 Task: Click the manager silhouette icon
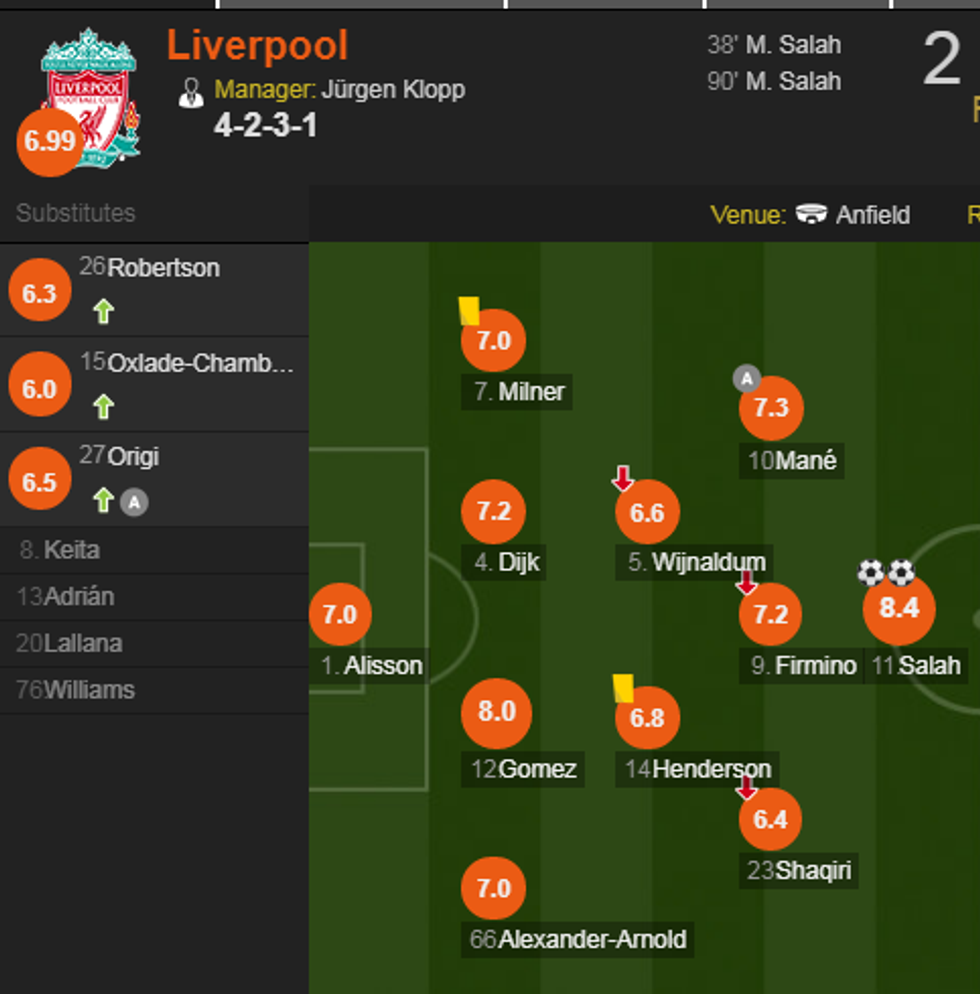pos(190,92)
